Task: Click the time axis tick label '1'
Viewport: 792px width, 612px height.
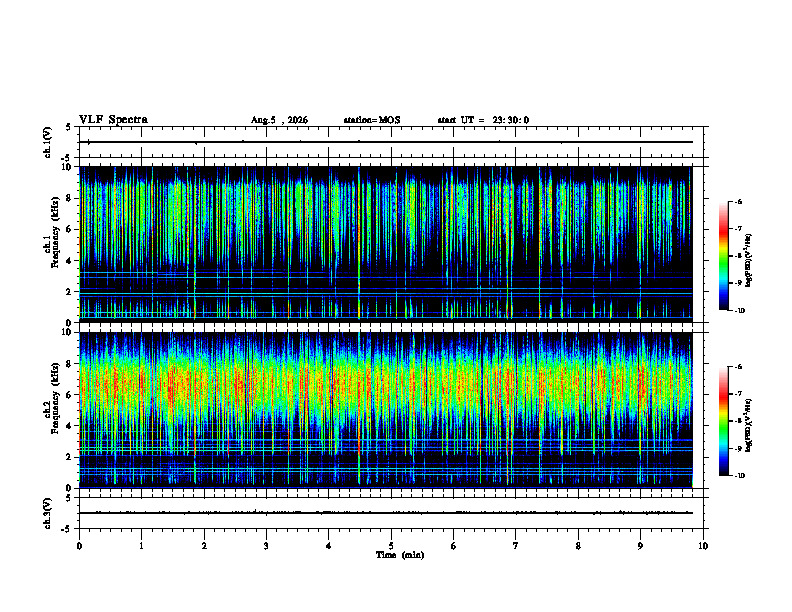Action: [141, 546]
